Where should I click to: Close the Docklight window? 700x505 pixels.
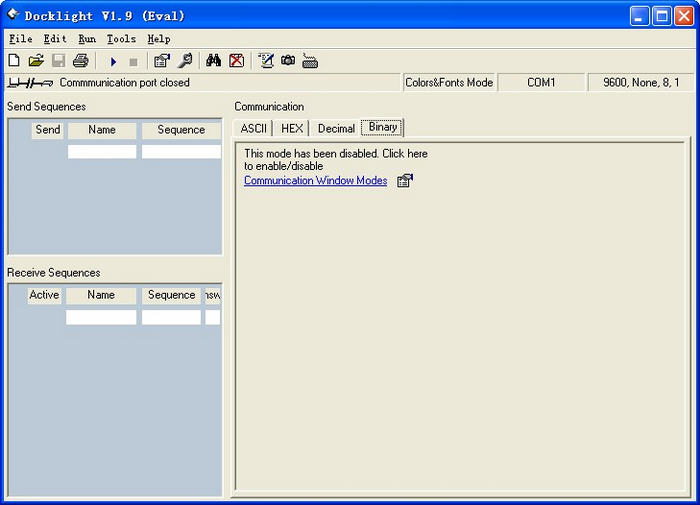coord(684,17)
